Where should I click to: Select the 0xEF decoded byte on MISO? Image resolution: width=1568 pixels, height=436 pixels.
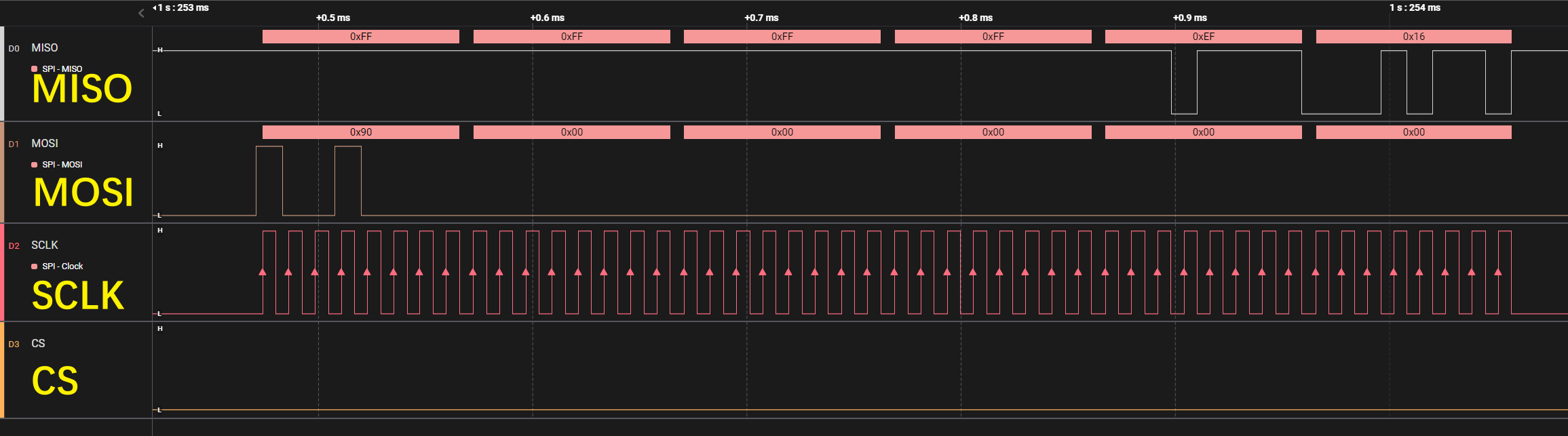1204,37
